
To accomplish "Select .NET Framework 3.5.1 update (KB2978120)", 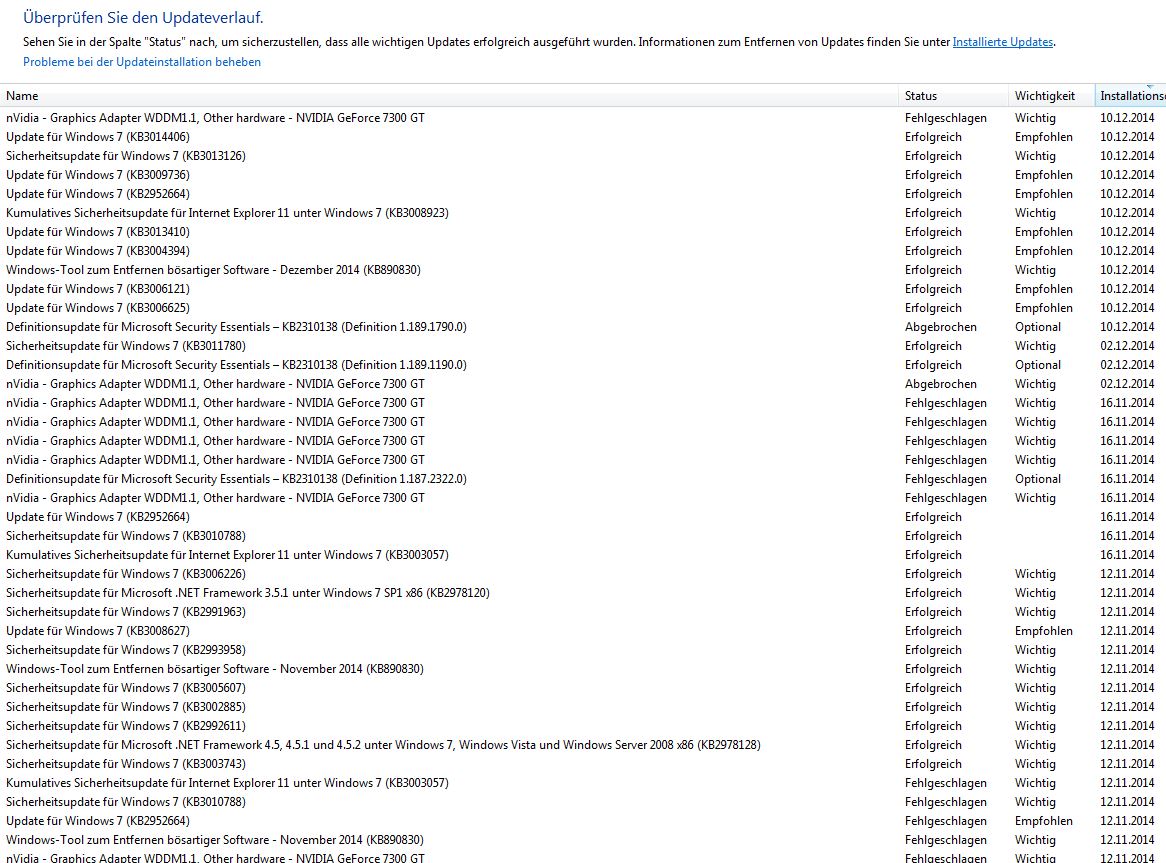I will (583, 593).
